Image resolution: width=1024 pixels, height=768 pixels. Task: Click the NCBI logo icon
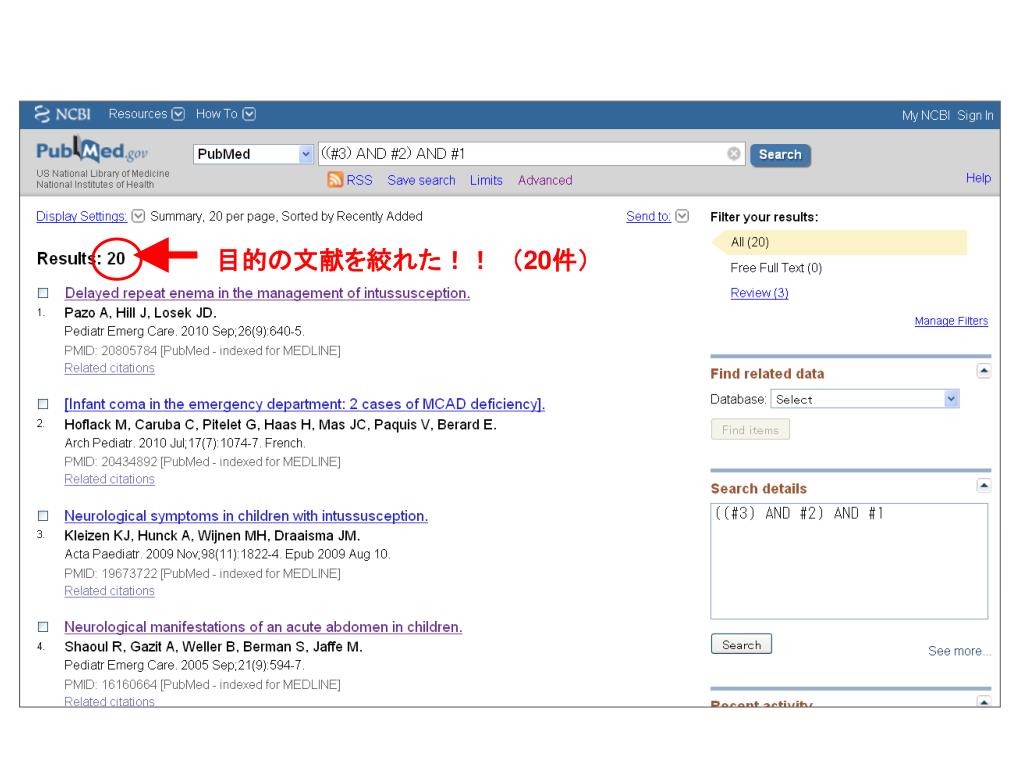[42, 114]
